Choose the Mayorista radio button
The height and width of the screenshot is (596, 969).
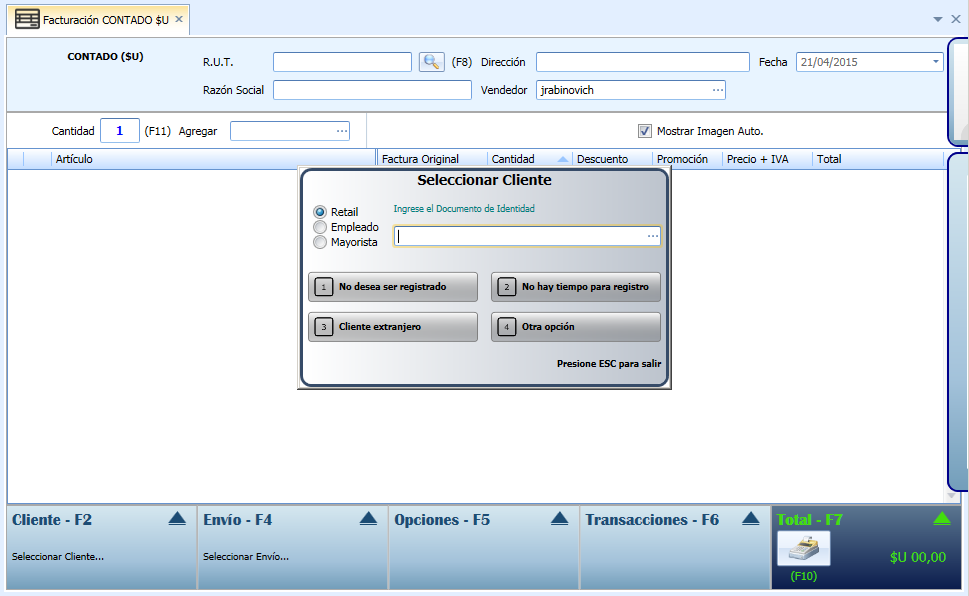point(319,242)
